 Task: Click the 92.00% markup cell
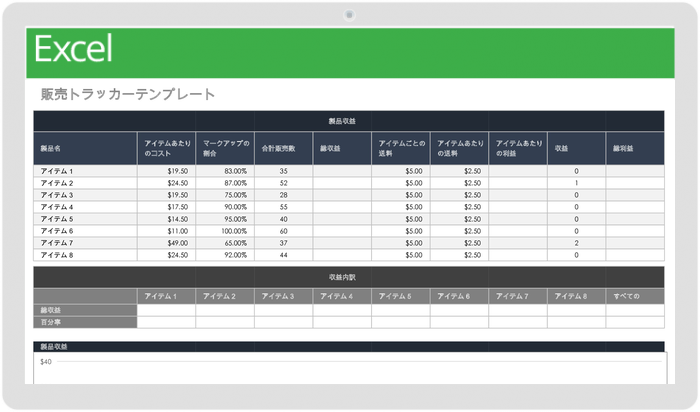pos(225,255)
